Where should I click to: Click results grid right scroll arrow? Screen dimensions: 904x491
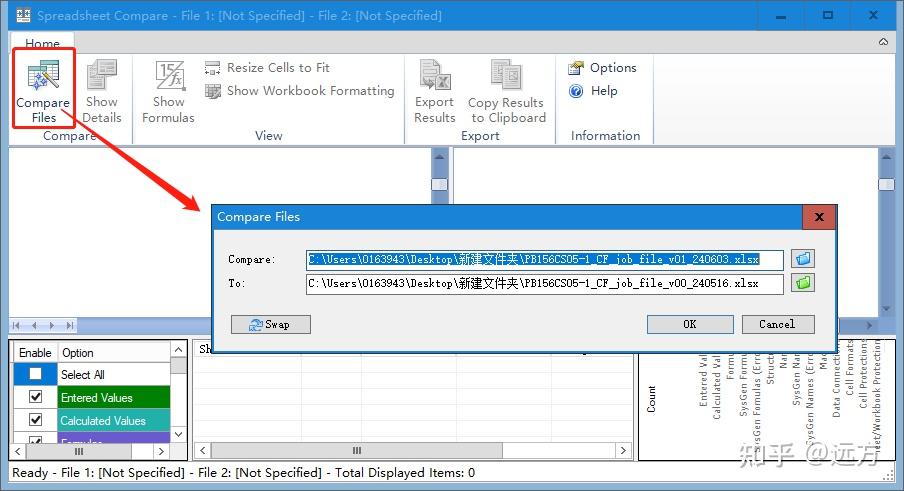click(x=623, y=450)
